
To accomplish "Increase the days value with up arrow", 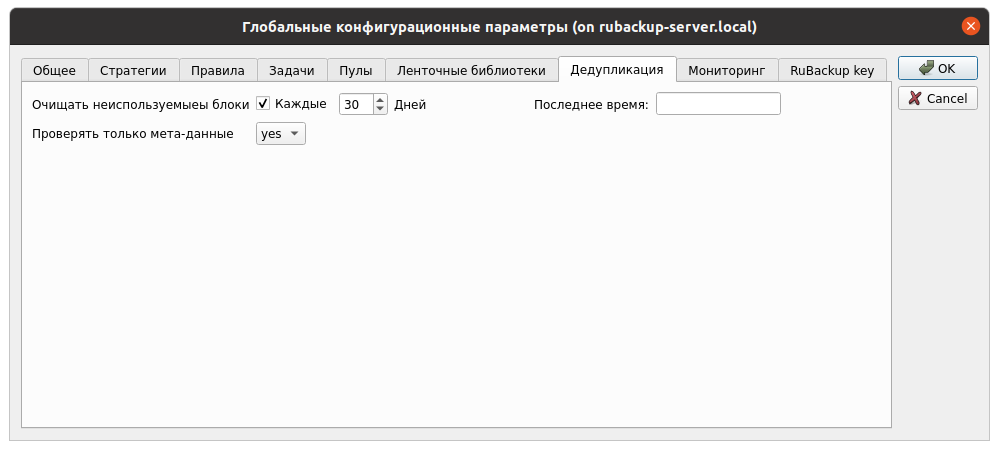I will pos(380,99).
